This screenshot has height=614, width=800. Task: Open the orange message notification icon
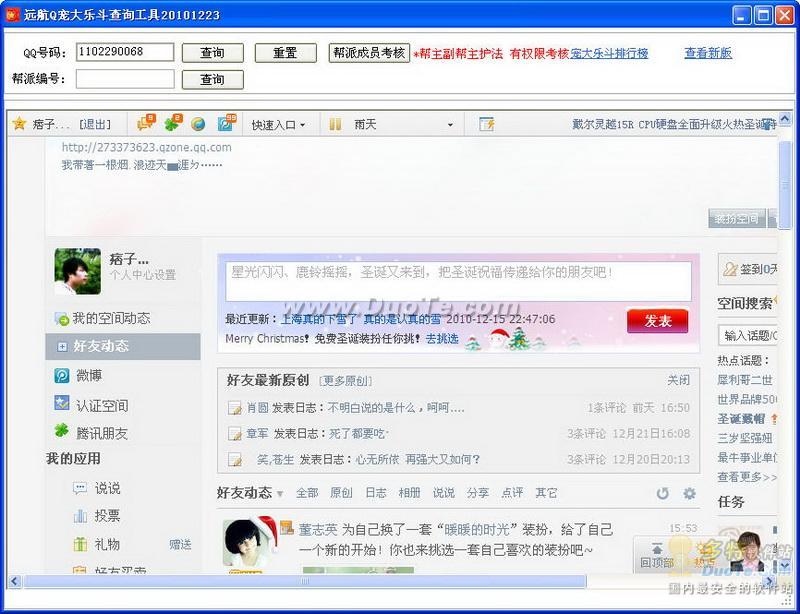(x=146, y=122)
